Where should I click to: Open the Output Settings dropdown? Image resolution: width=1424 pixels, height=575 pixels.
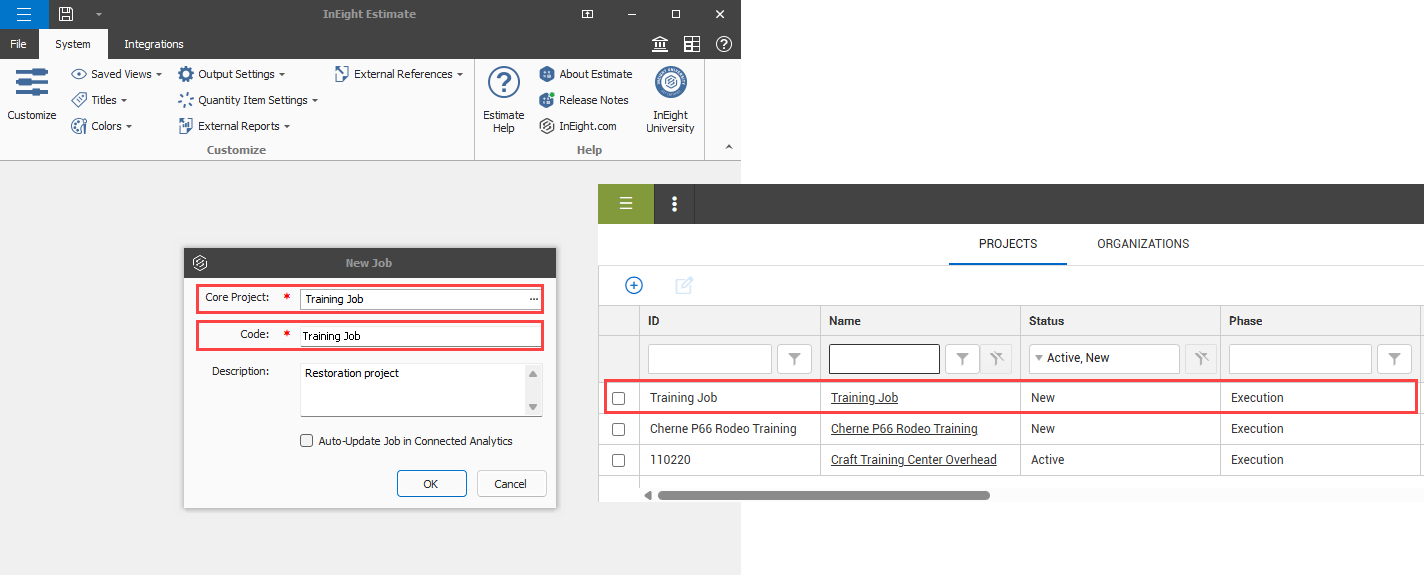(x=232, y=74)
